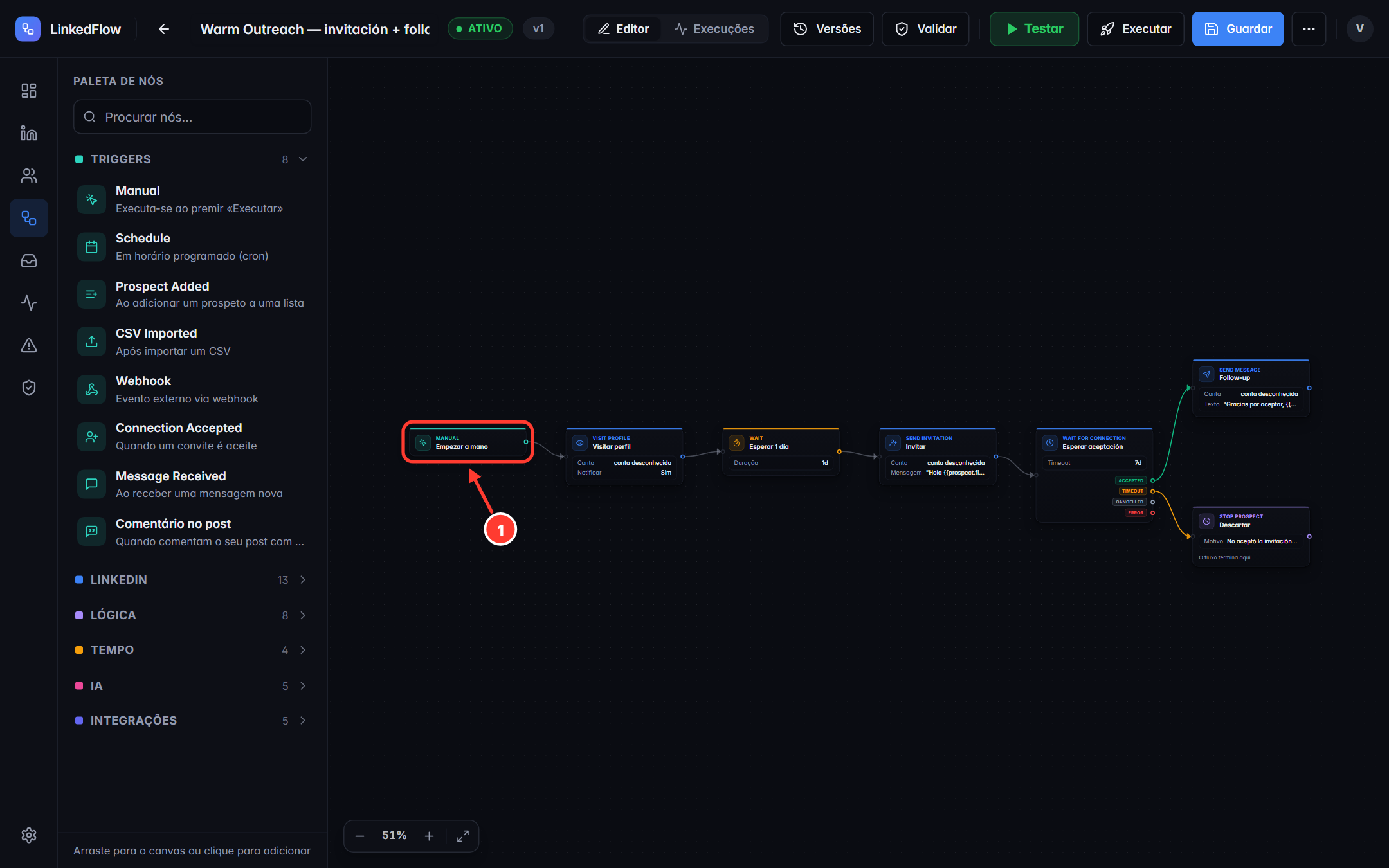Expand the LÓGICA node category
Image resolution: width=1389 pixels, height=868 pixels.
(192, 615)
